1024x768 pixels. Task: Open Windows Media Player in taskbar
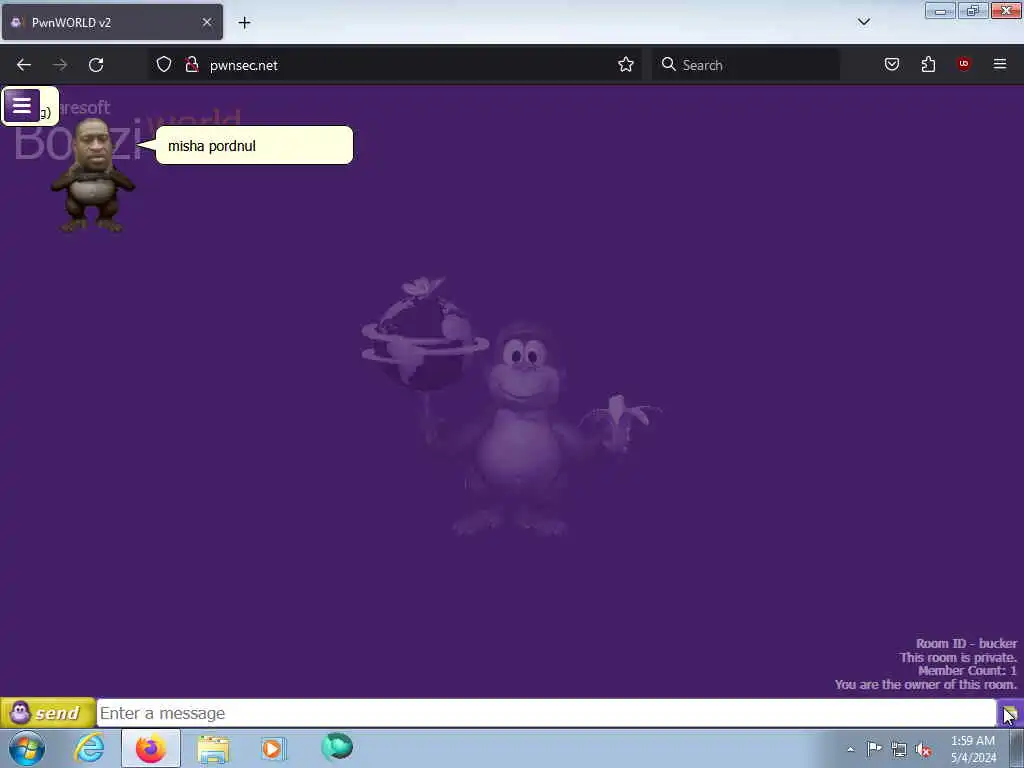click(x=274, y=749)
